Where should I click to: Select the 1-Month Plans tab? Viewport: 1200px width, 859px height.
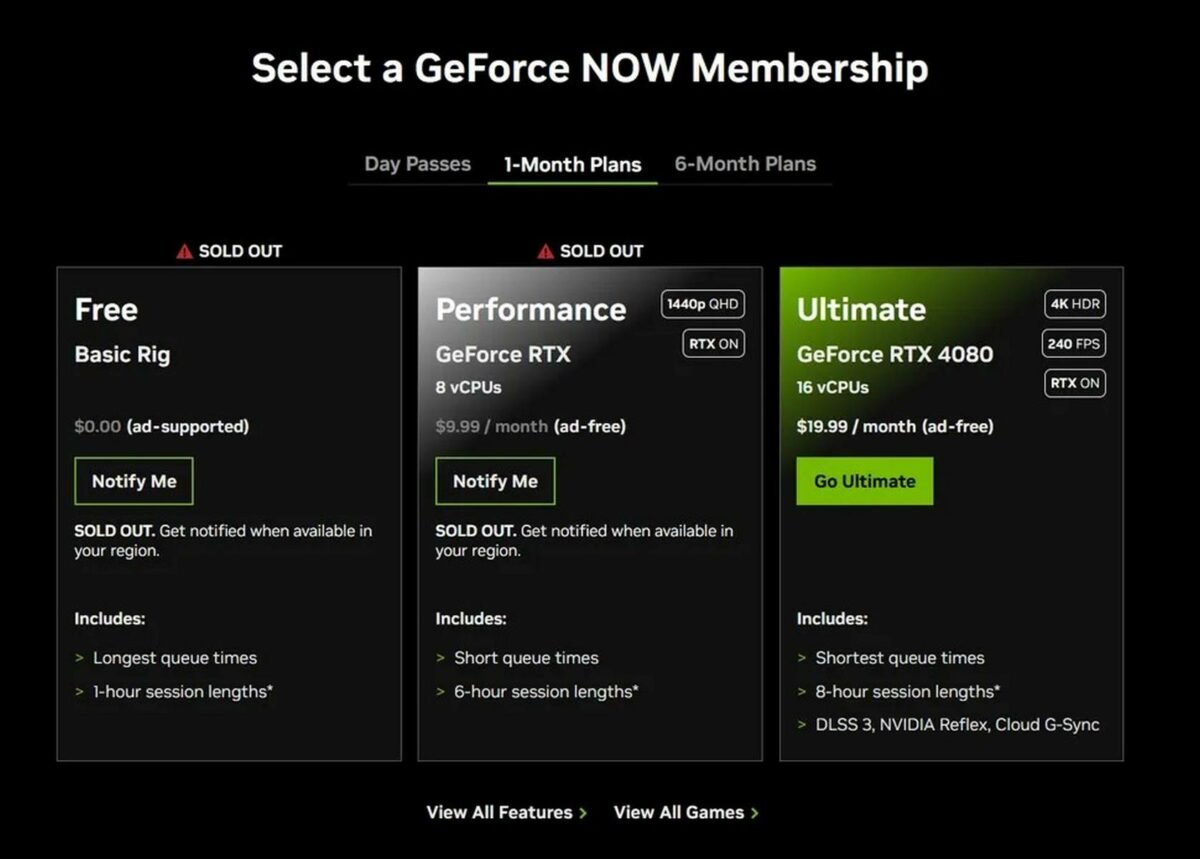click(x=571, y=163)
